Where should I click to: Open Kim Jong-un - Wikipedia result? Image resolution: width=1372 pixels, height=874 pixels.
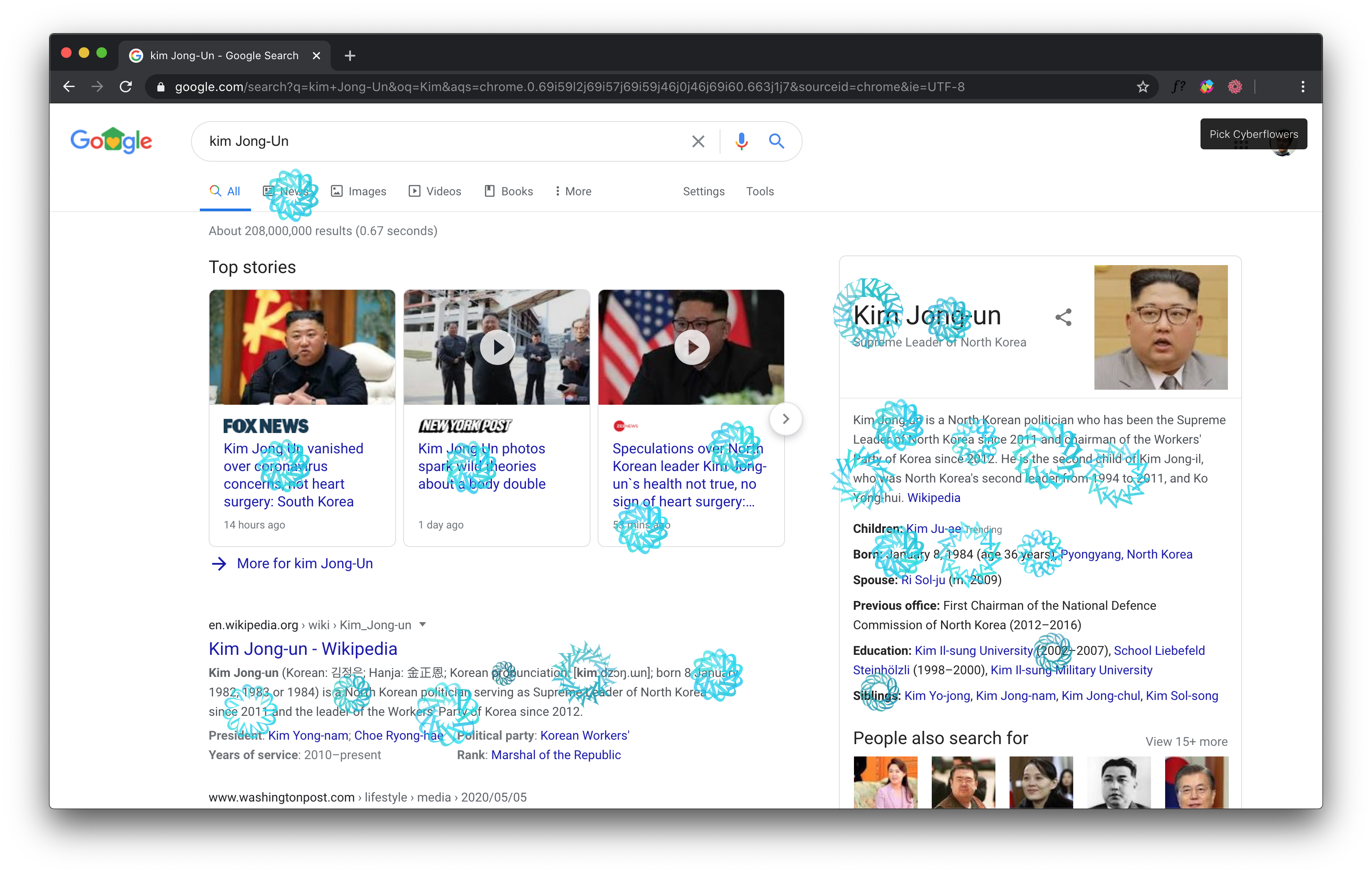click(x=302, y=648)
